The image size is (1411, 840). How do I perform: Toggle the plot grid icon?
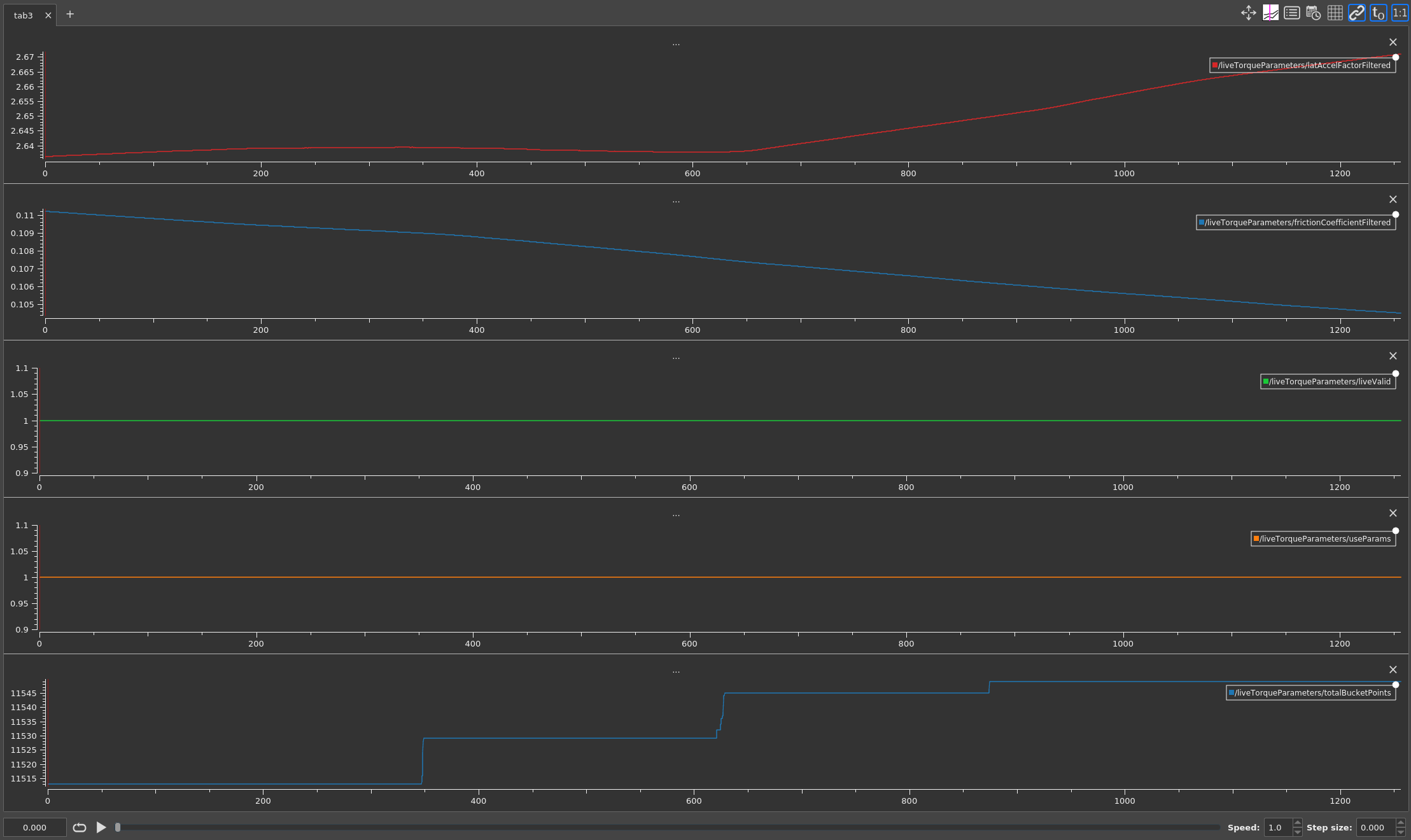(x=1335, y=13)
